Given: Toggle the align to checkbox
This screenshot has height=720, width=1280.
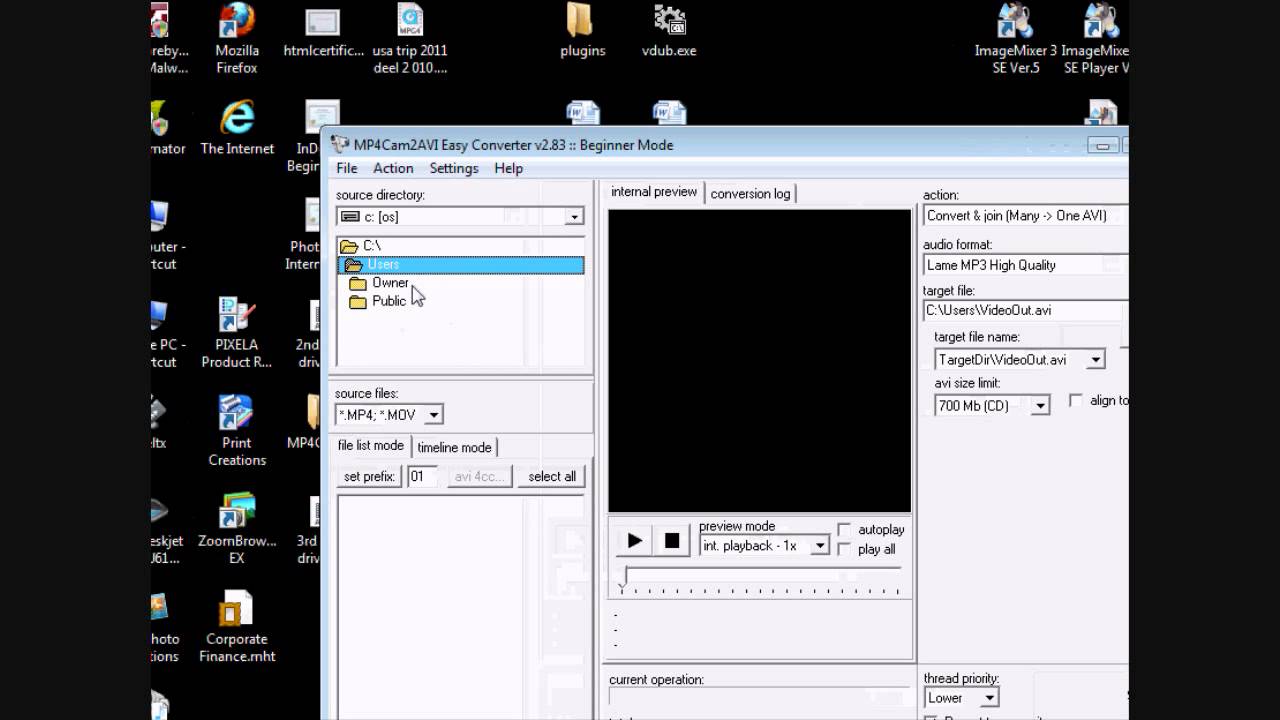Looking at the screenshot, I should [x=1076, y=400].
